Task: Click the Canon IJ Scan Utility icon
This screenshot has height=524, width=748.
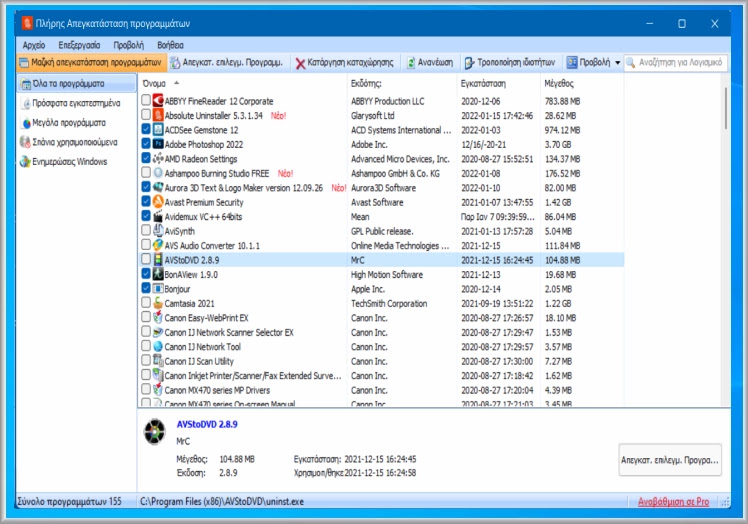Action: click(158, 361)
